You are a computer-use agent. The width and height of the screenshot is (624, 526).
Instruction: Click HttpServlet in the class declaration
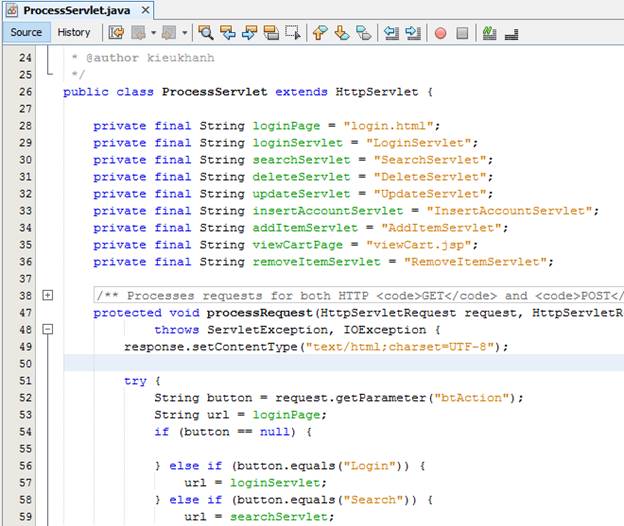pos(376,92)
